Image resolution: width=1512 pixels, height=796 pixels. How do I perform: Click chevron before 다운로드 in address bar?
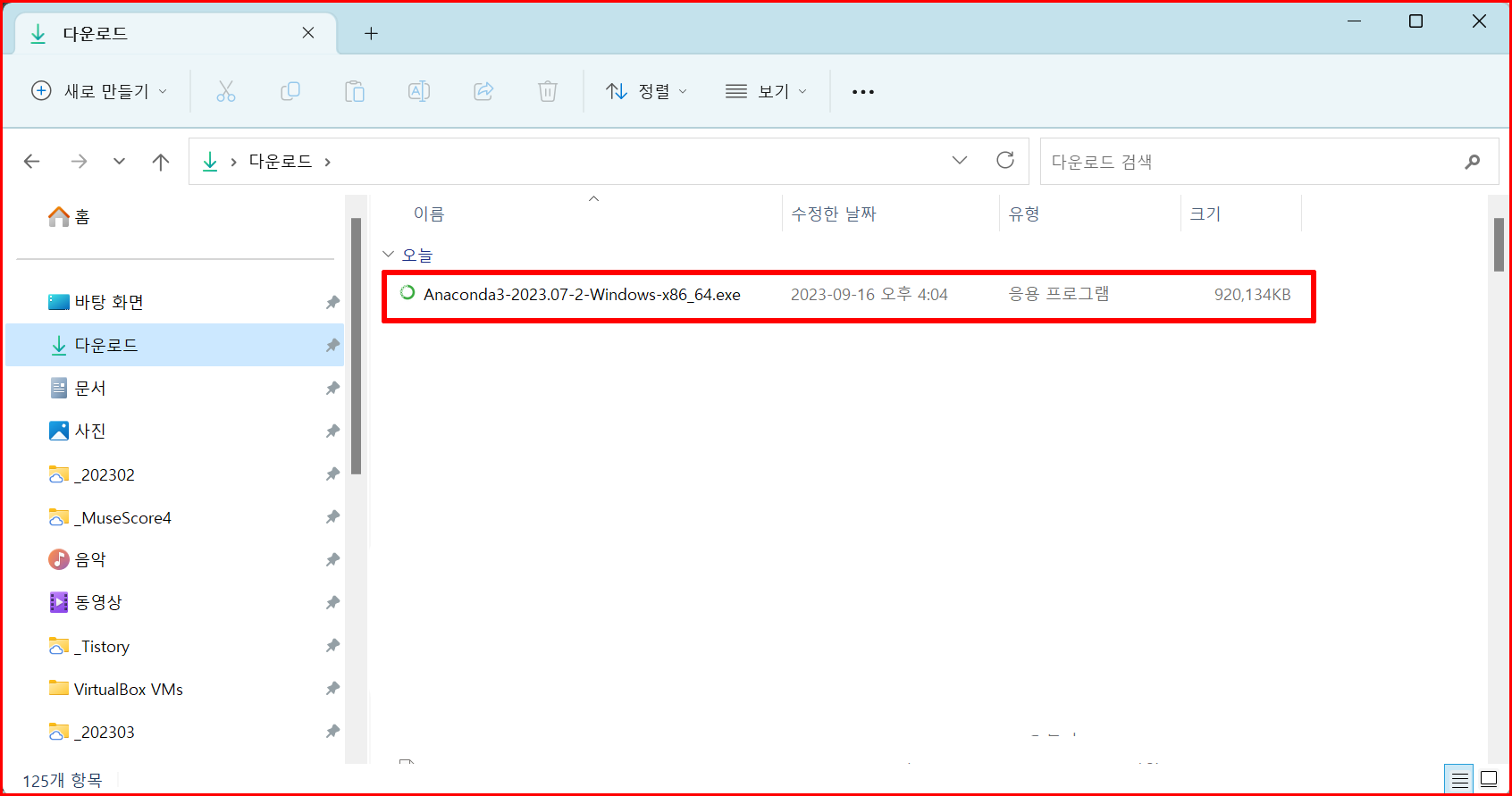coord(233,162)
